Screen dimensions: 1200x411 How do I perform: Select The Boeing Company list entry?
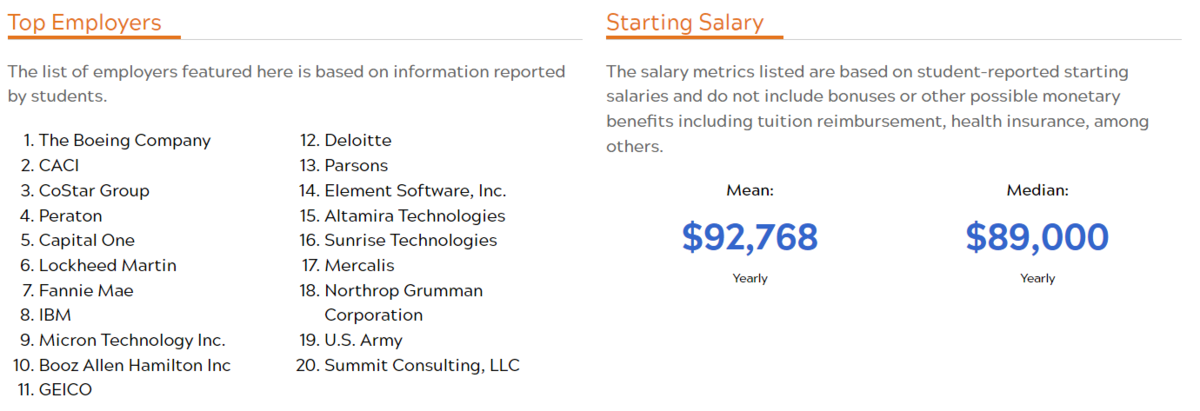[x=125, y=140]
